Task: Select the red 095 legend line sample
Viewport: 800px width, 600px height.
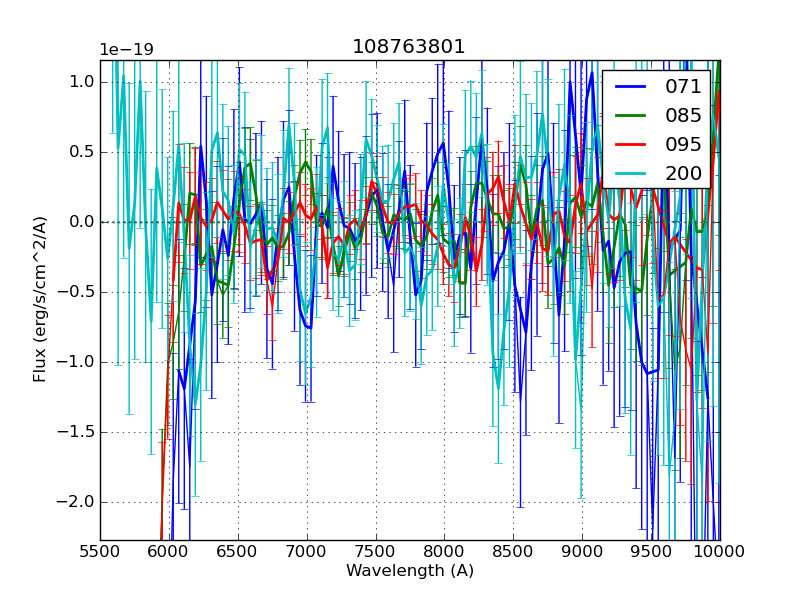Action: click(631, 144)
